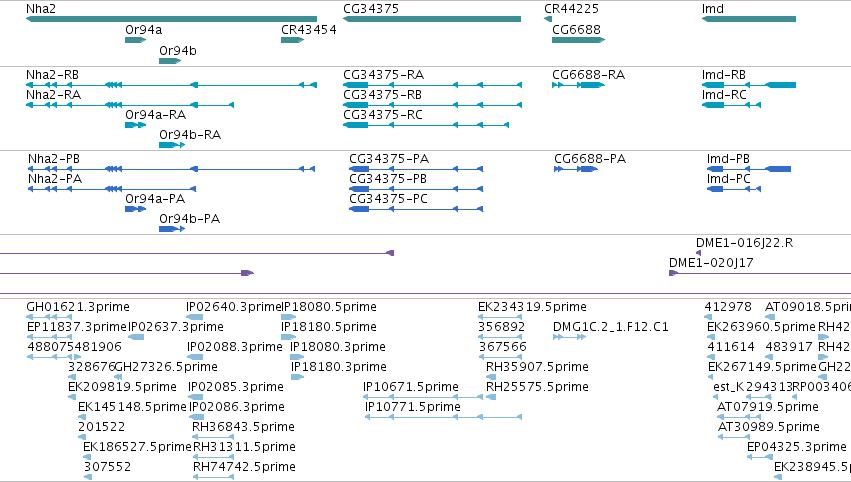Select the CG34375-RC transcript track
Image resolution: width=851 pixels, height=482 pixels.
click(426, 125)
